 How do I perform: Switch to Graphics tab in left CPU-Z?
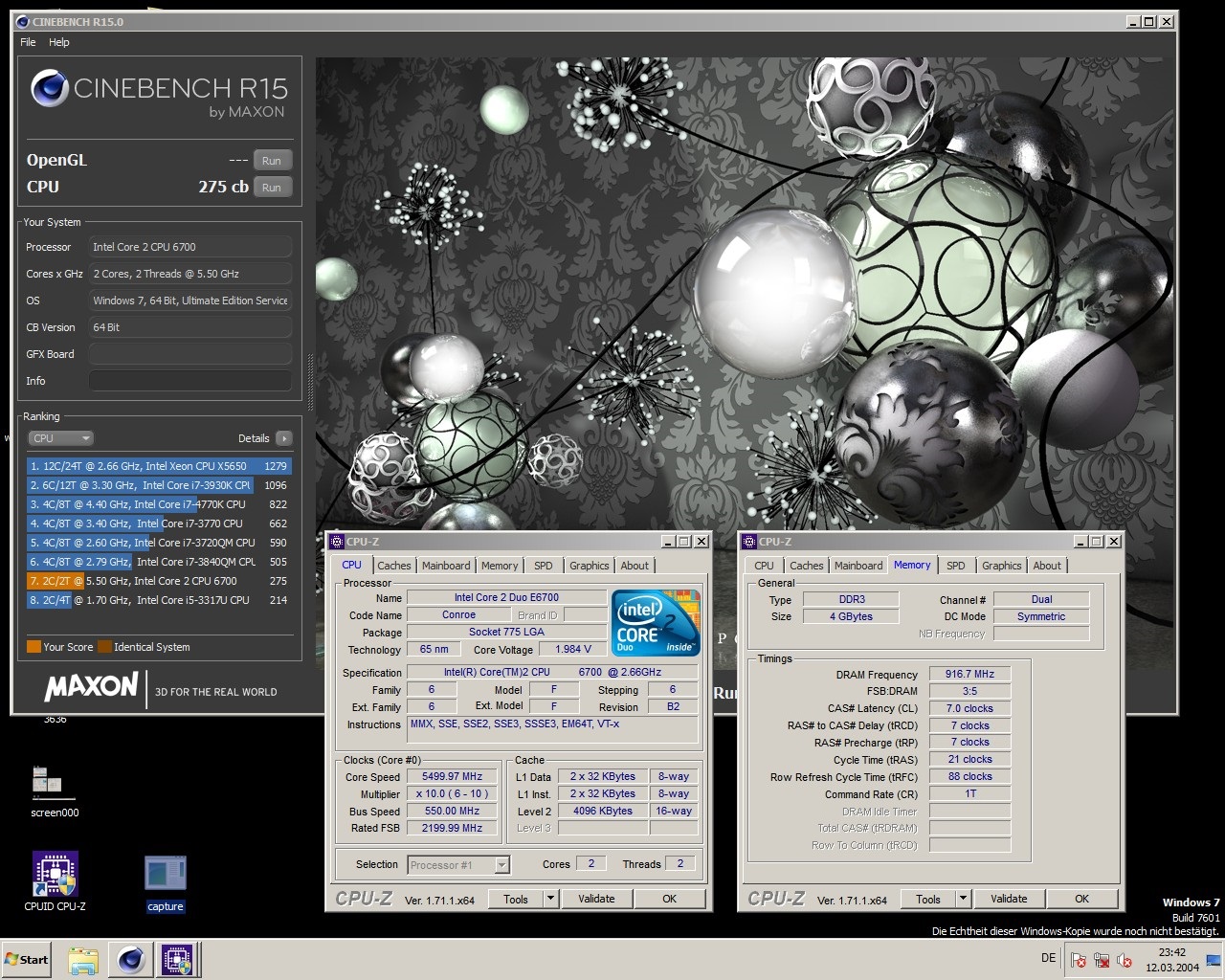pyautogui.click(x=590, y=566)
